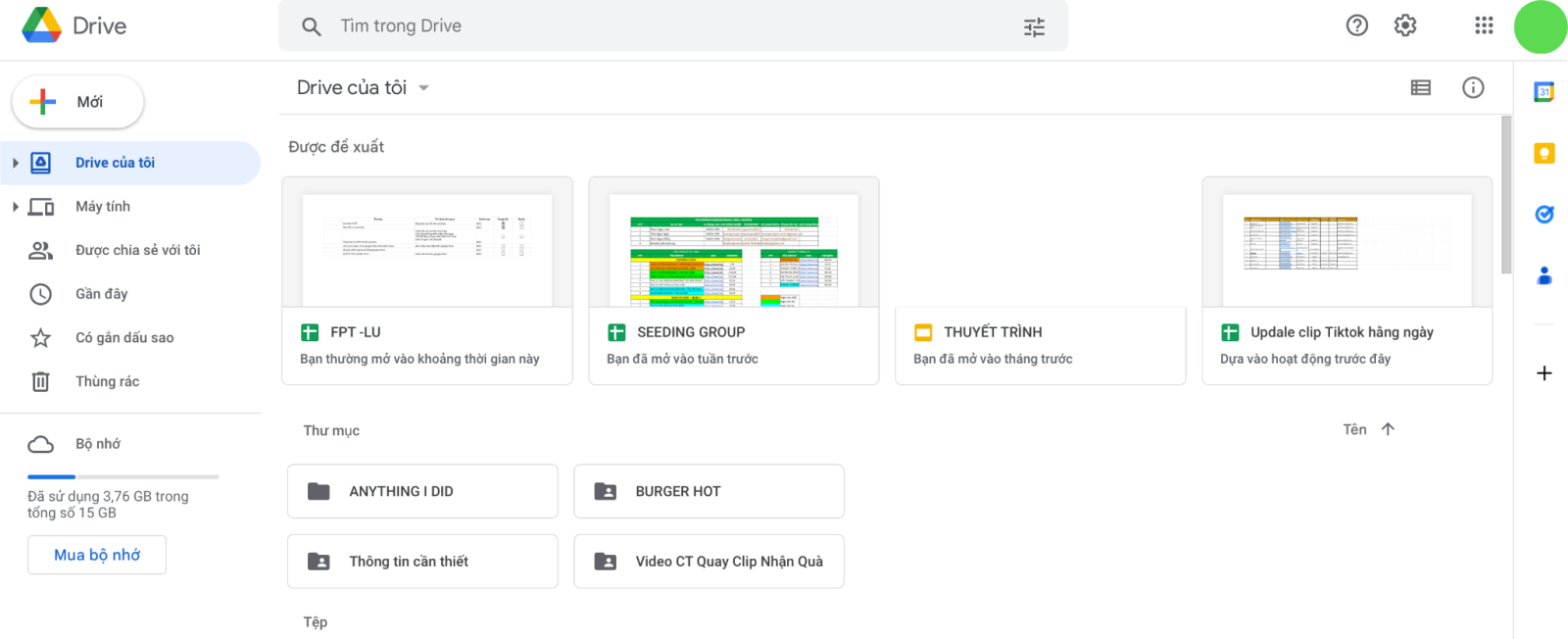This screenshot has height=639, width=1568.
Task: Click the Mới new button
Action: (x=78, y=102)
